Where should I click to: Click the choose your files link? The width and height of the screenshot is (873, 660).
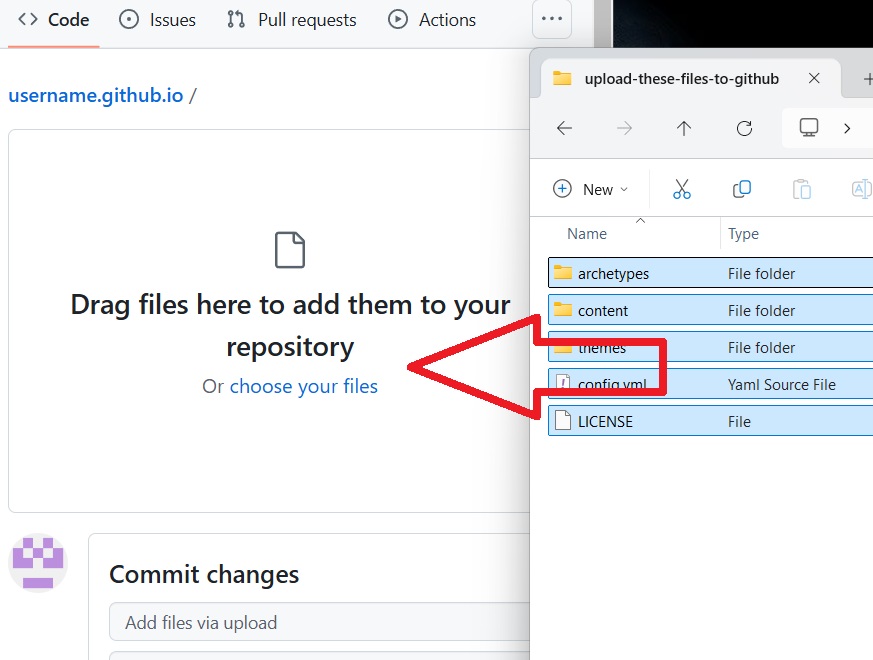point(303,386)
